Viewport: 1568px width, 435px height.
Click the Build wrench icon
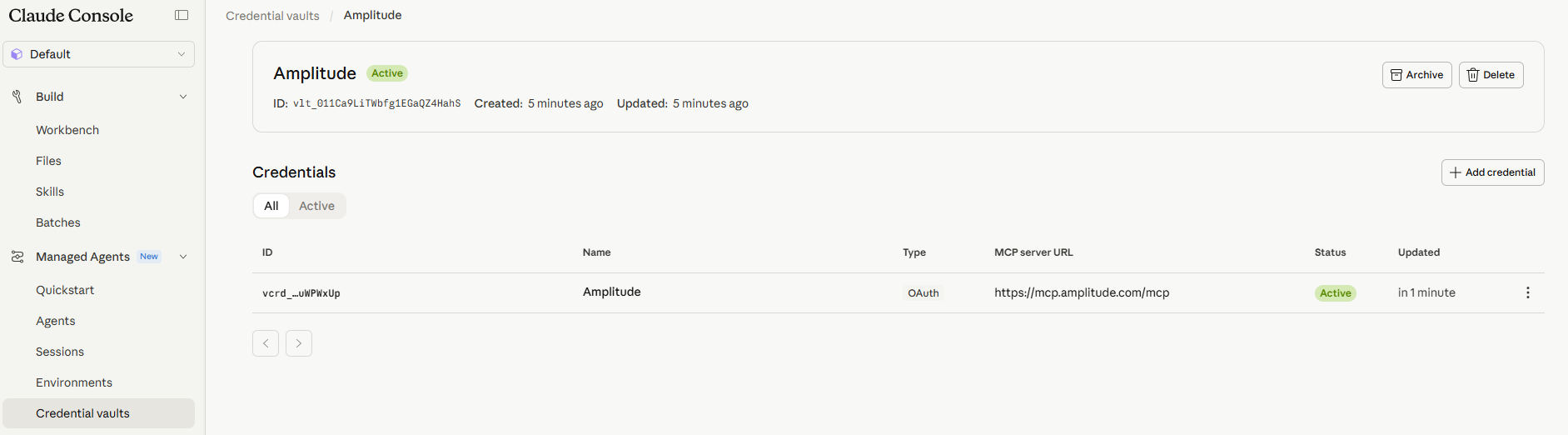17,97
